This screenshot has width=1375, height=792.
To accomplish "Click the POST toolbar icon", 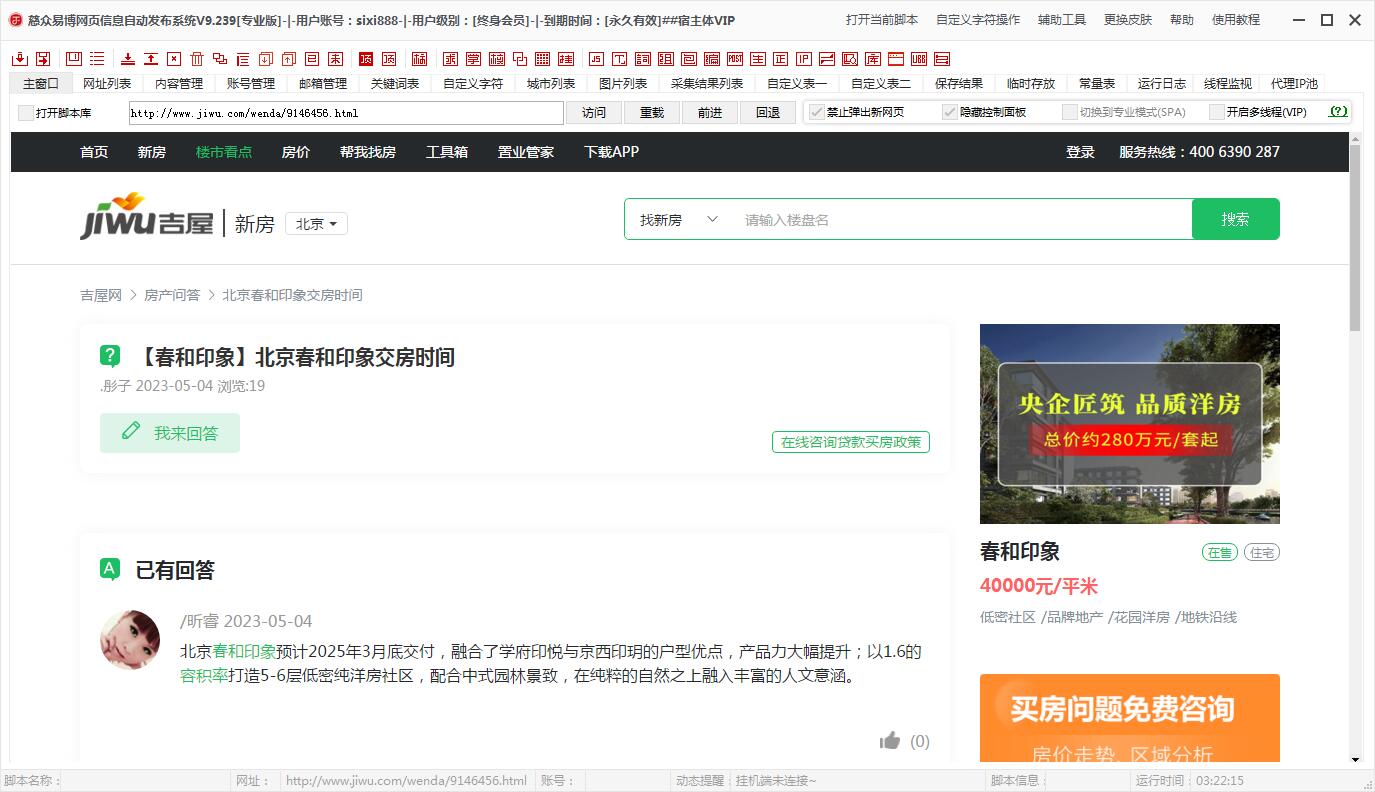I will point(735,59).
